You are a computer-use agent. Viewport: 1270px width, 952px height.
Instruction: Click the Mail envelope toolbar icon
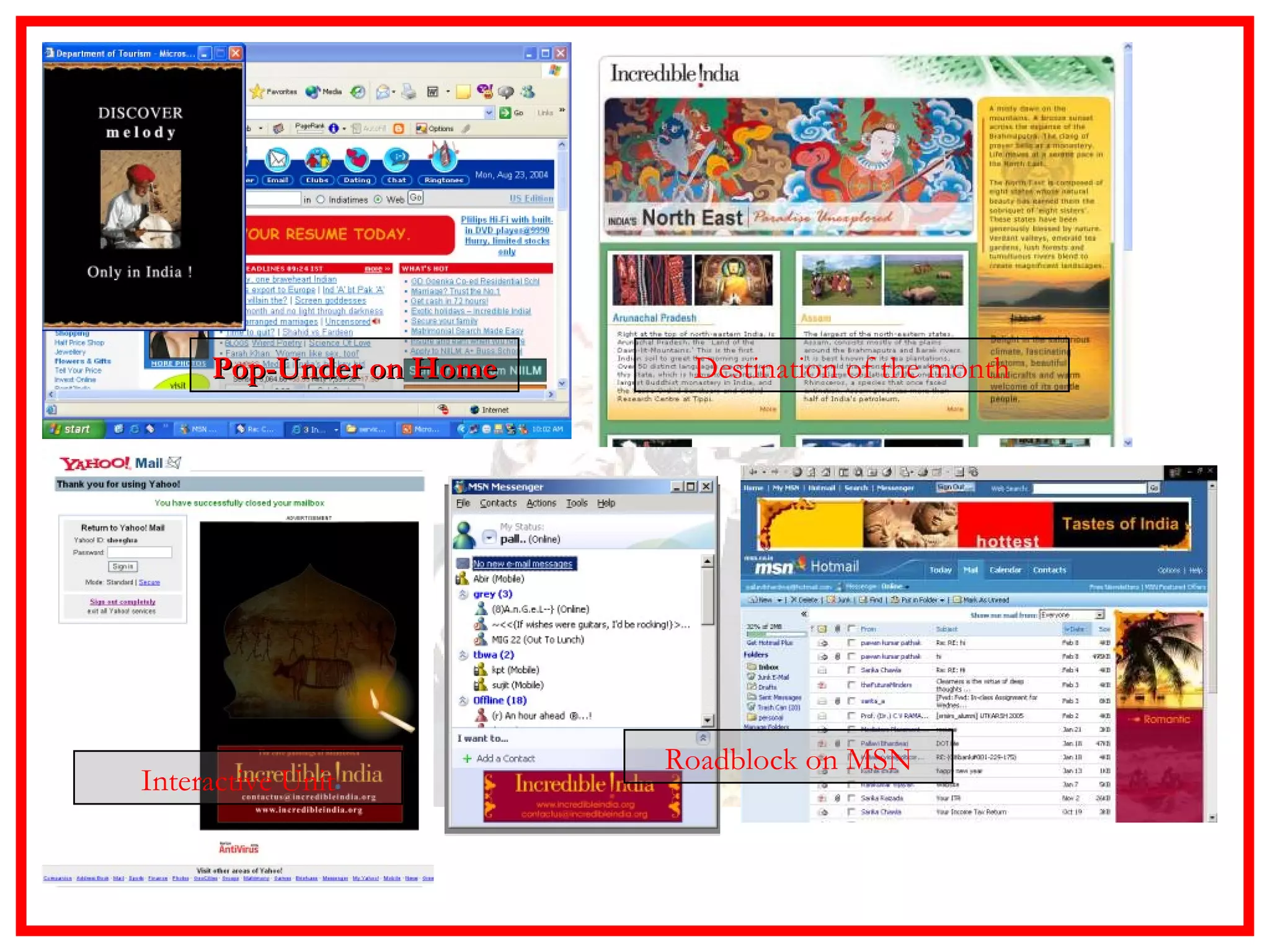tap(383, 92)
